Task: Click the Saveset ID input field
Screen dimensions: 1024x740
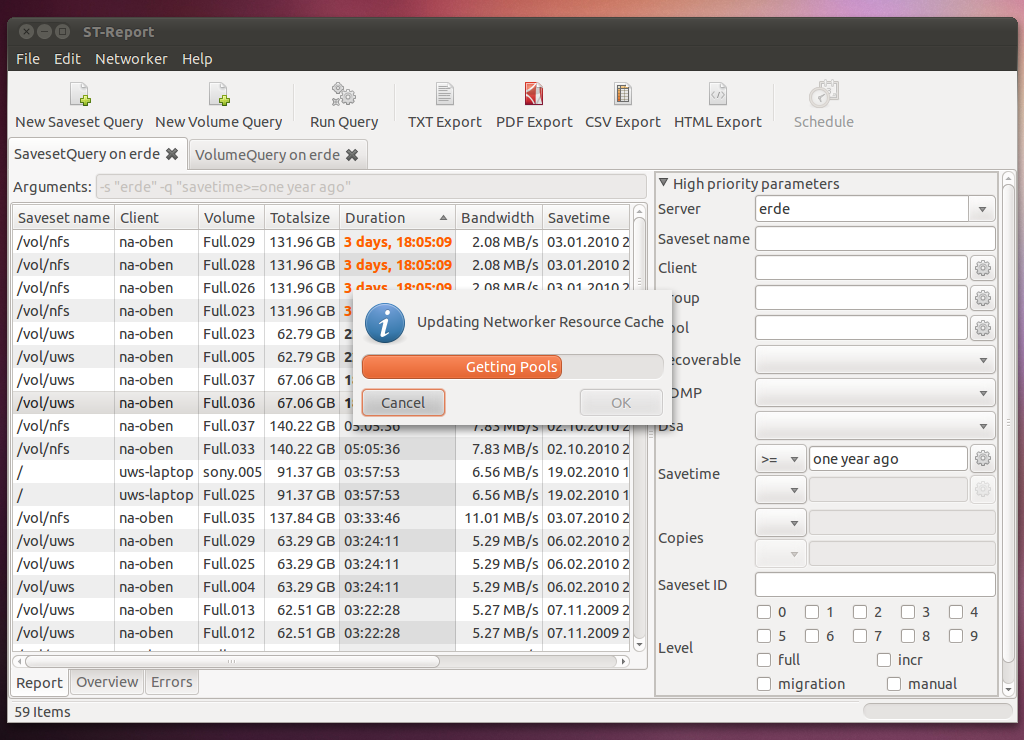Action: click(875, 585)
